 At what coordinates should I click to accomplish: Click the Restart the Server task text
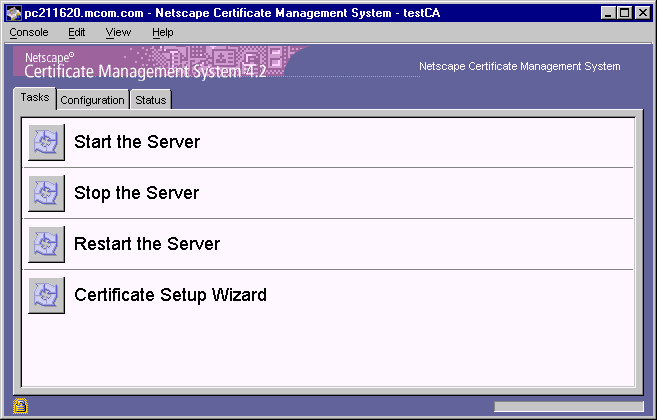point(147,244)
